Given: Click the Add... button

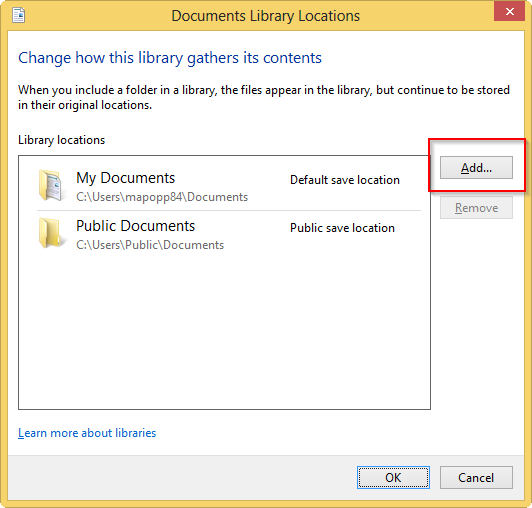Looking at the screenshot, I should (476, 167).
